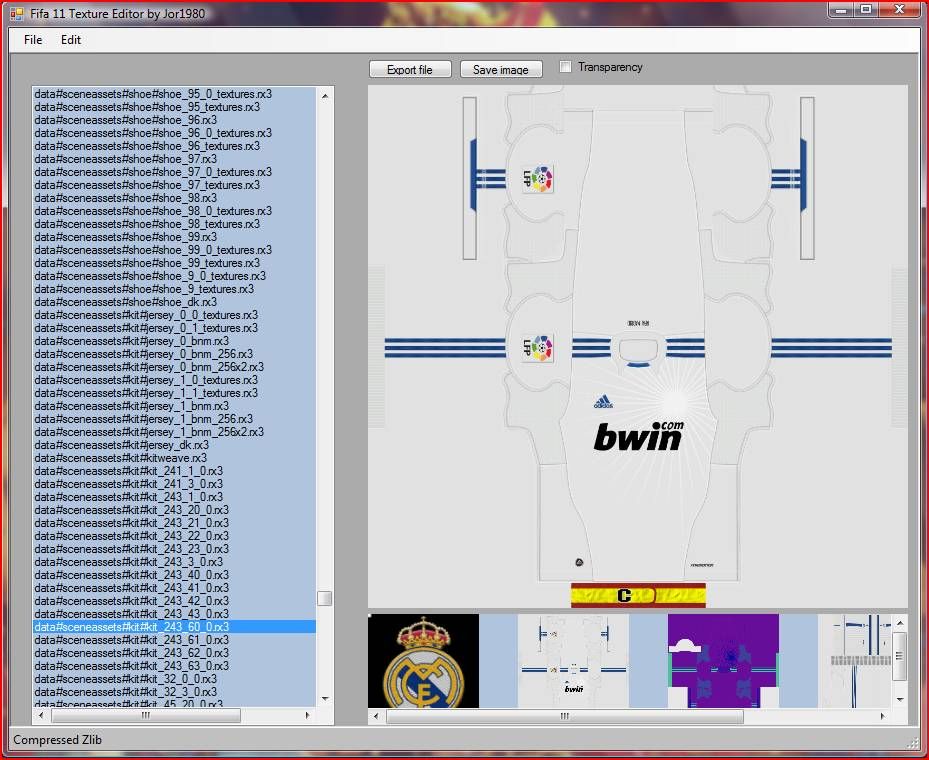Image resolution: width=929 pixels, height=760 pixels.
Task: Click the thumbnail strip horizontal scrollbar thumb
Action: [x=564, y=717]
